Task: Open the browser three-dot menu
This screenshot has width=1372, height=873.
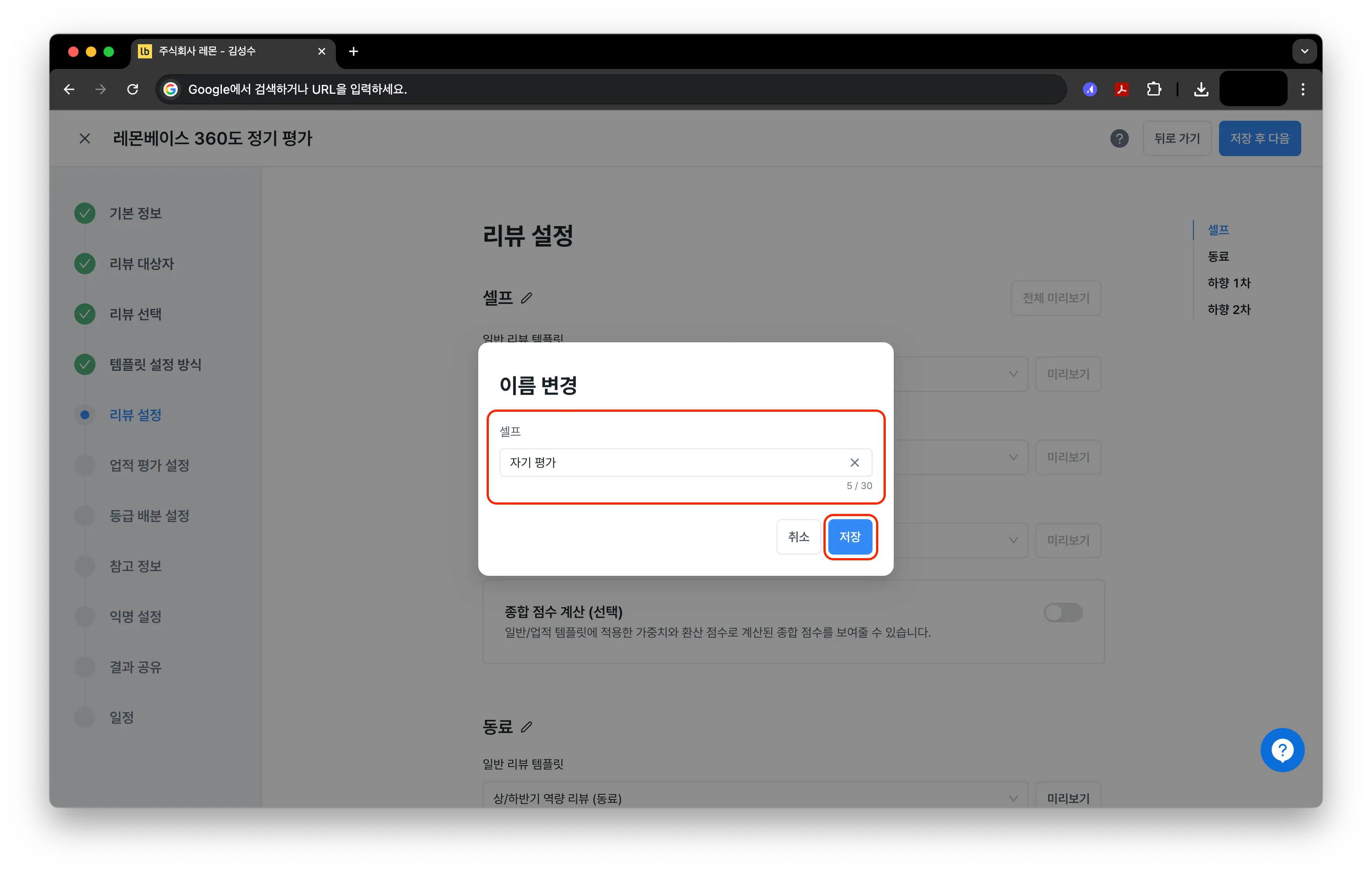Action: [x=1303, y=89]
